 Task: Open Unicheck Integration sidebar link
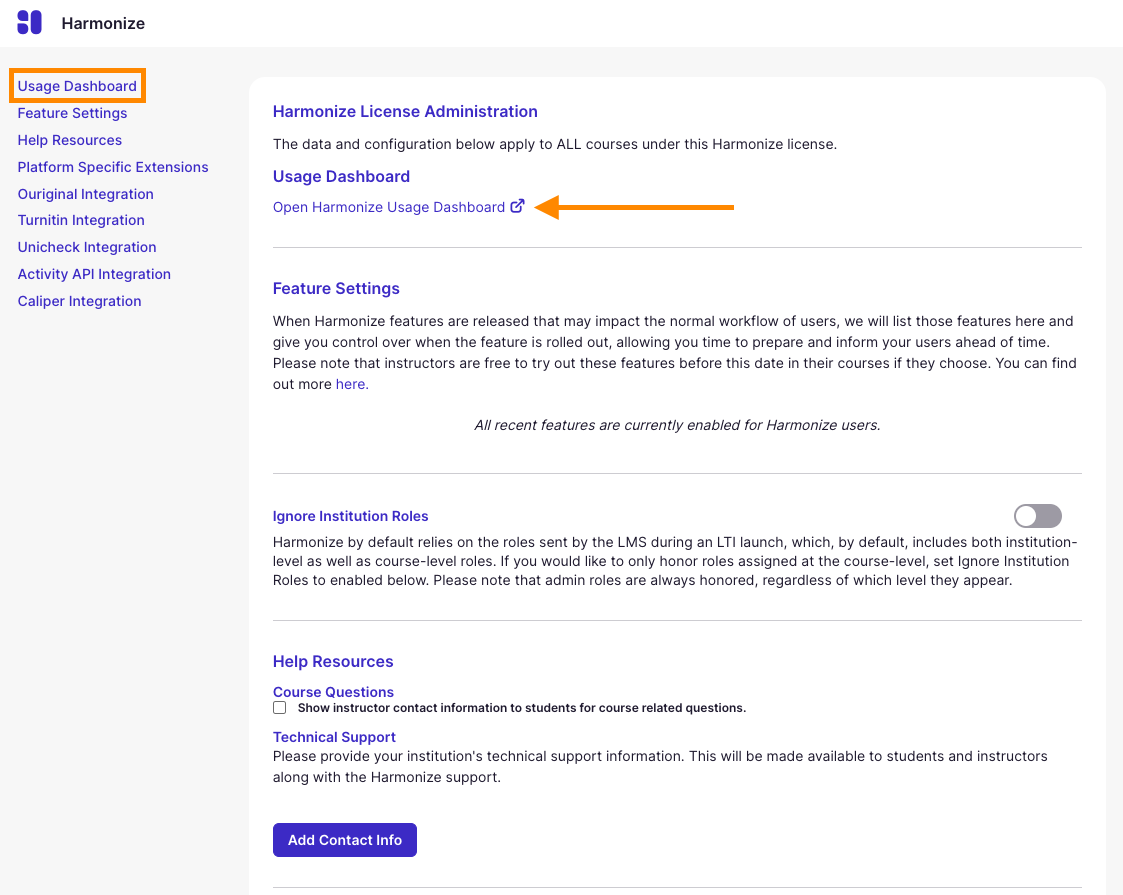point(87,247)
